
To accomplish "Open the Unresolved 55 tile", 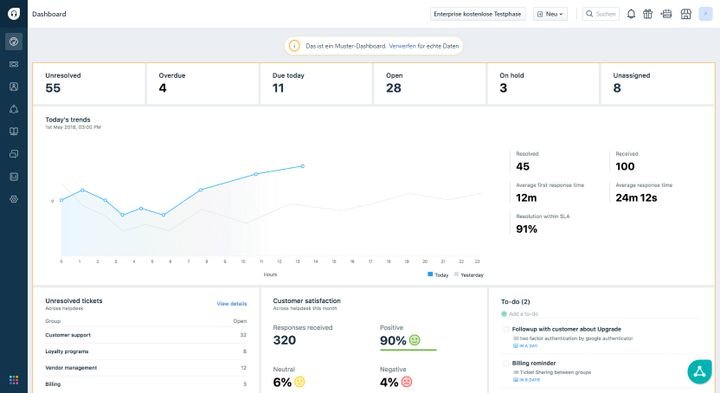I will click(x=89, y=84).
